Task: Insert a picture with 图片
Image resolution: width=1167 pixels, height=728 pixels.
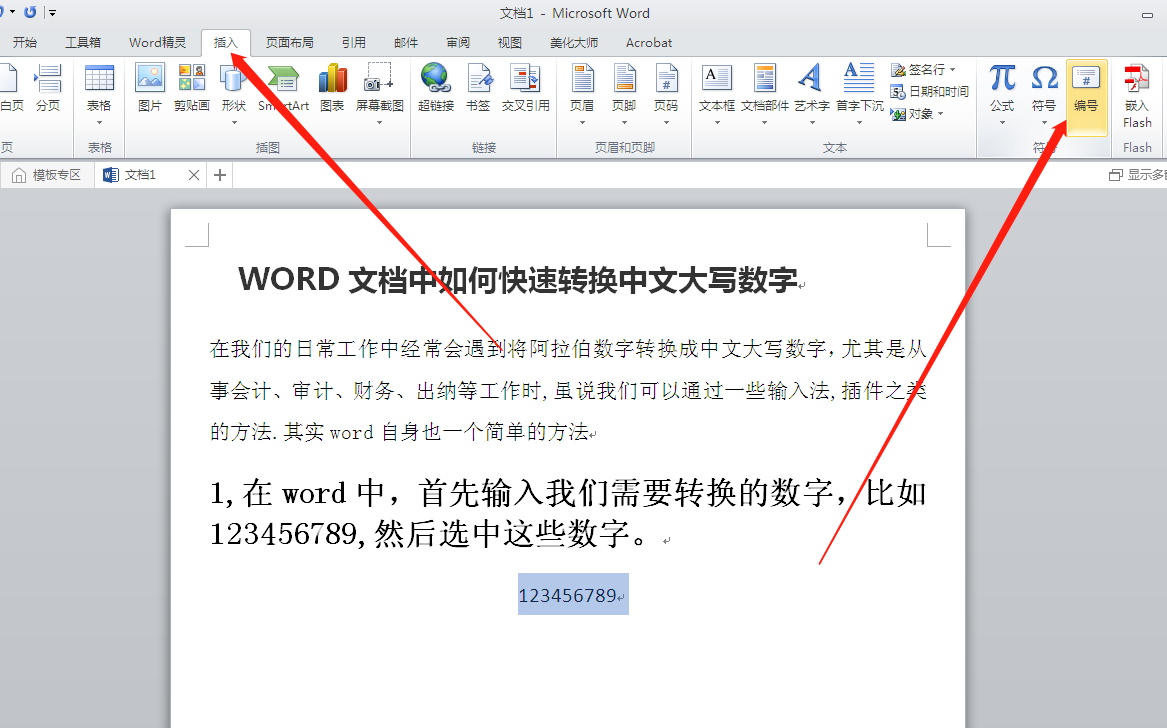Action: [x=150, y=89]
